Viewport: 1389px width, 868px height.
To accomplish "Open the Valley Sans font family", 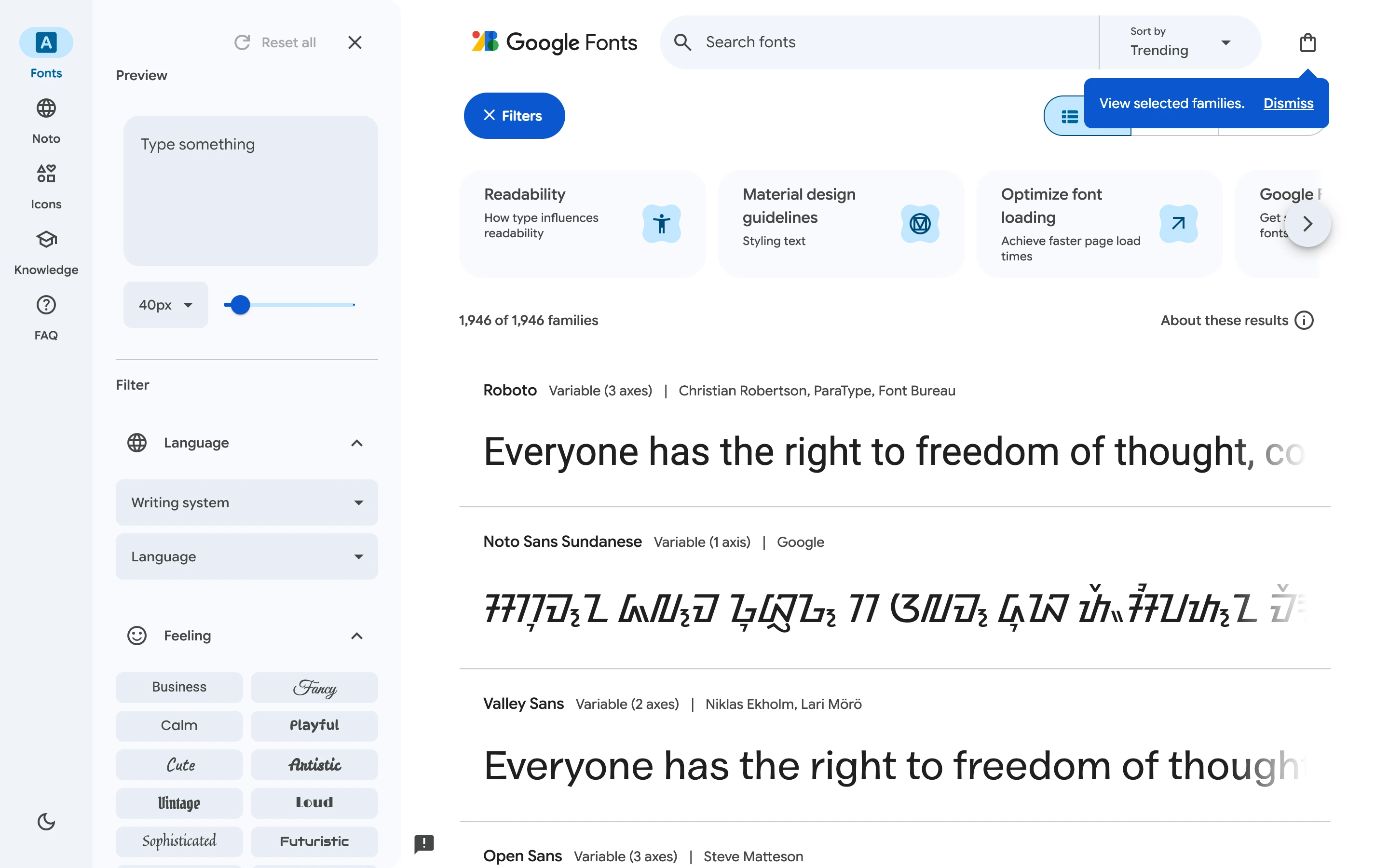I will pyautogui.click(x=523, y=704).
